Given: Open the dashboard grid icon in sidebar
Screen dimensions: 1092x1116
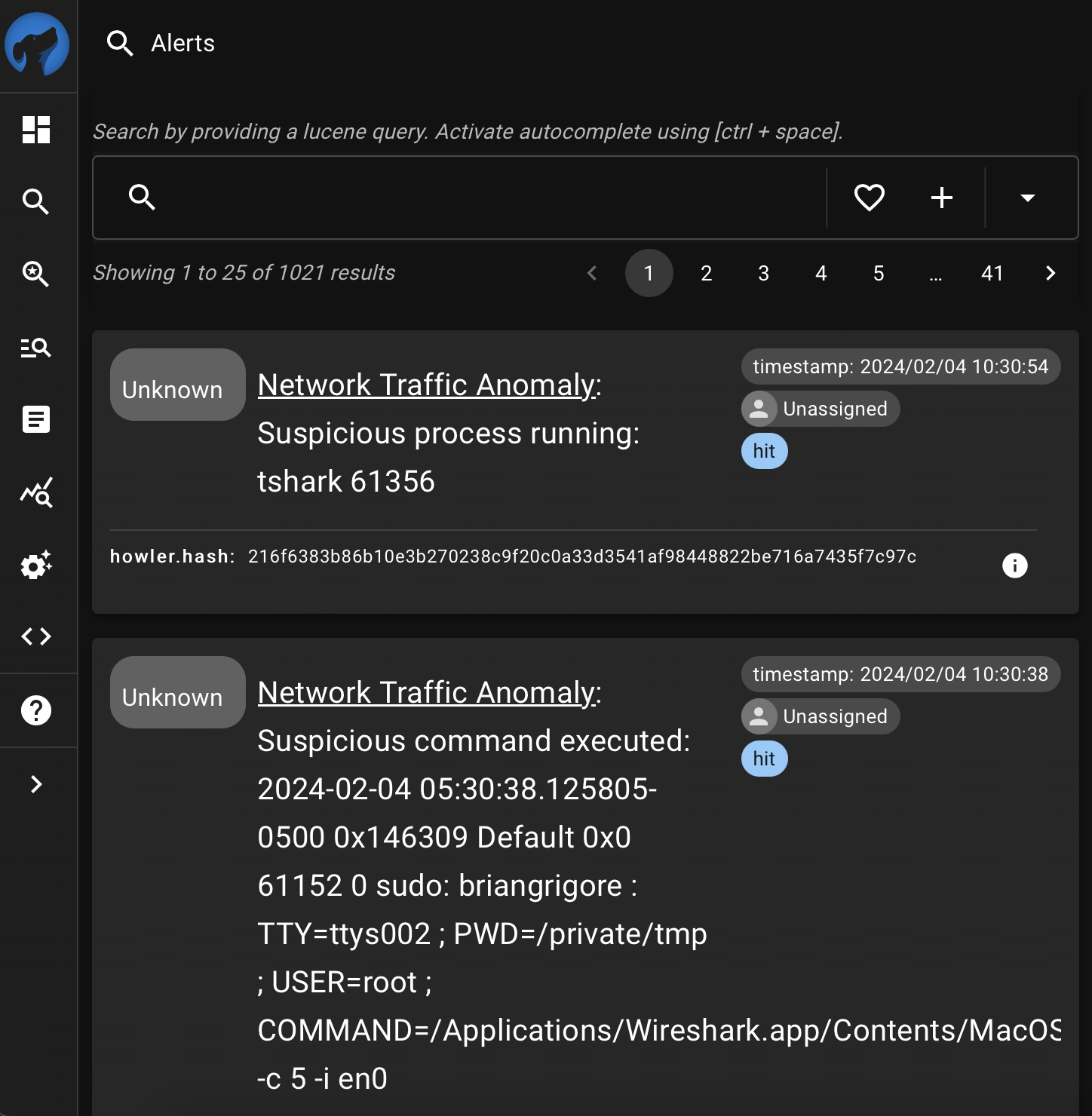Looking at the screenshot, I should click(x=36, y=130).
